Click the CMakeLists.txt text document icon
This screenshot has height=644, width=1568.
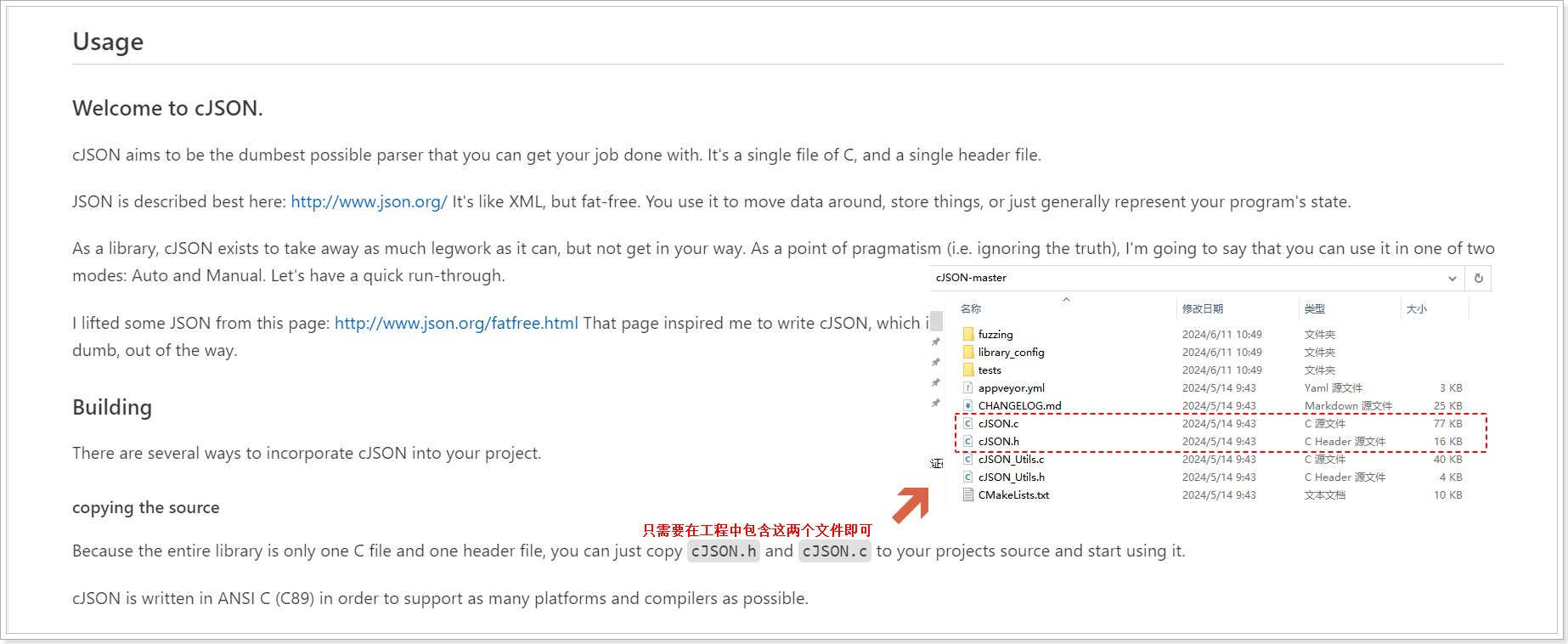pos(968,494)
